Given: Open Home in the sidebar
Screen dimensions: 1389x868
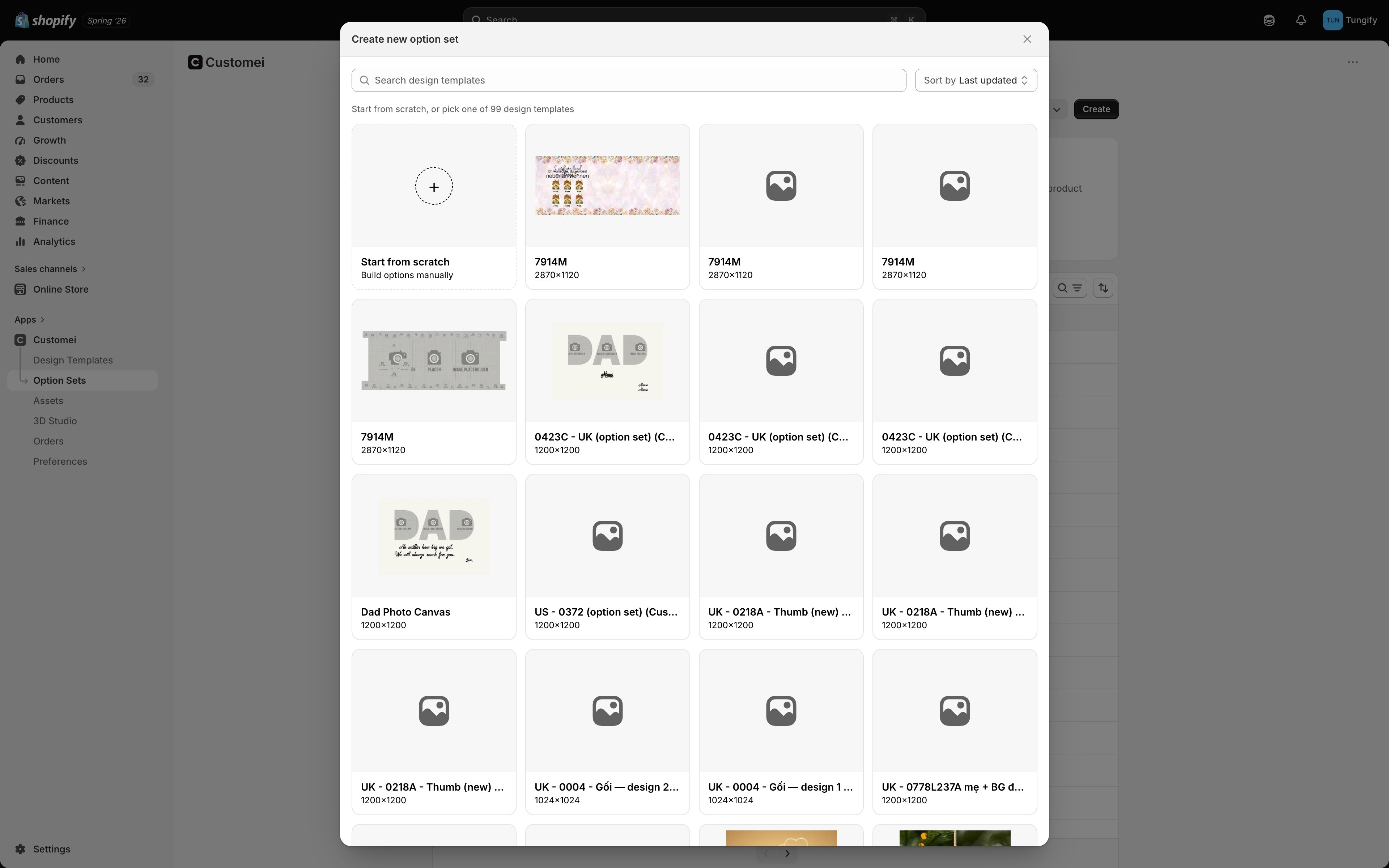Looking at the screenshot, I should pyautogui.click(x=46, y=59).
